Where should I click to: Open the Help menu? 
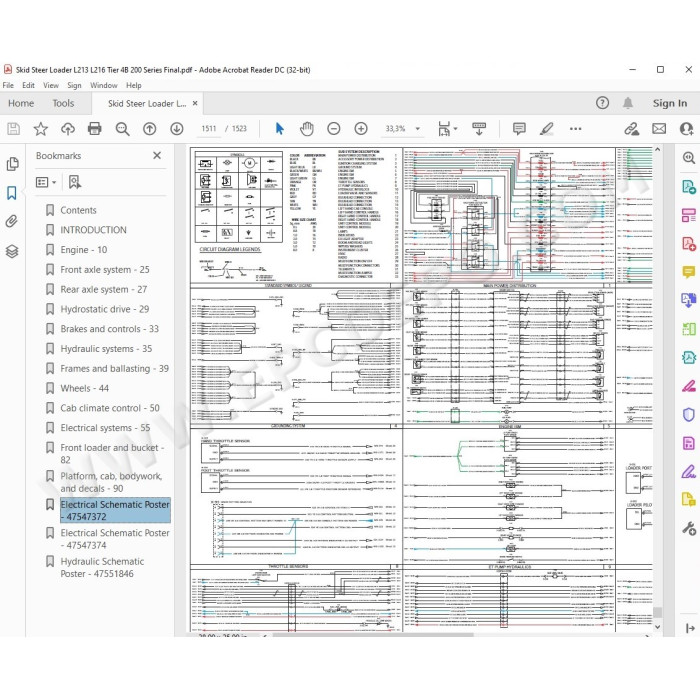pos(133,85)
